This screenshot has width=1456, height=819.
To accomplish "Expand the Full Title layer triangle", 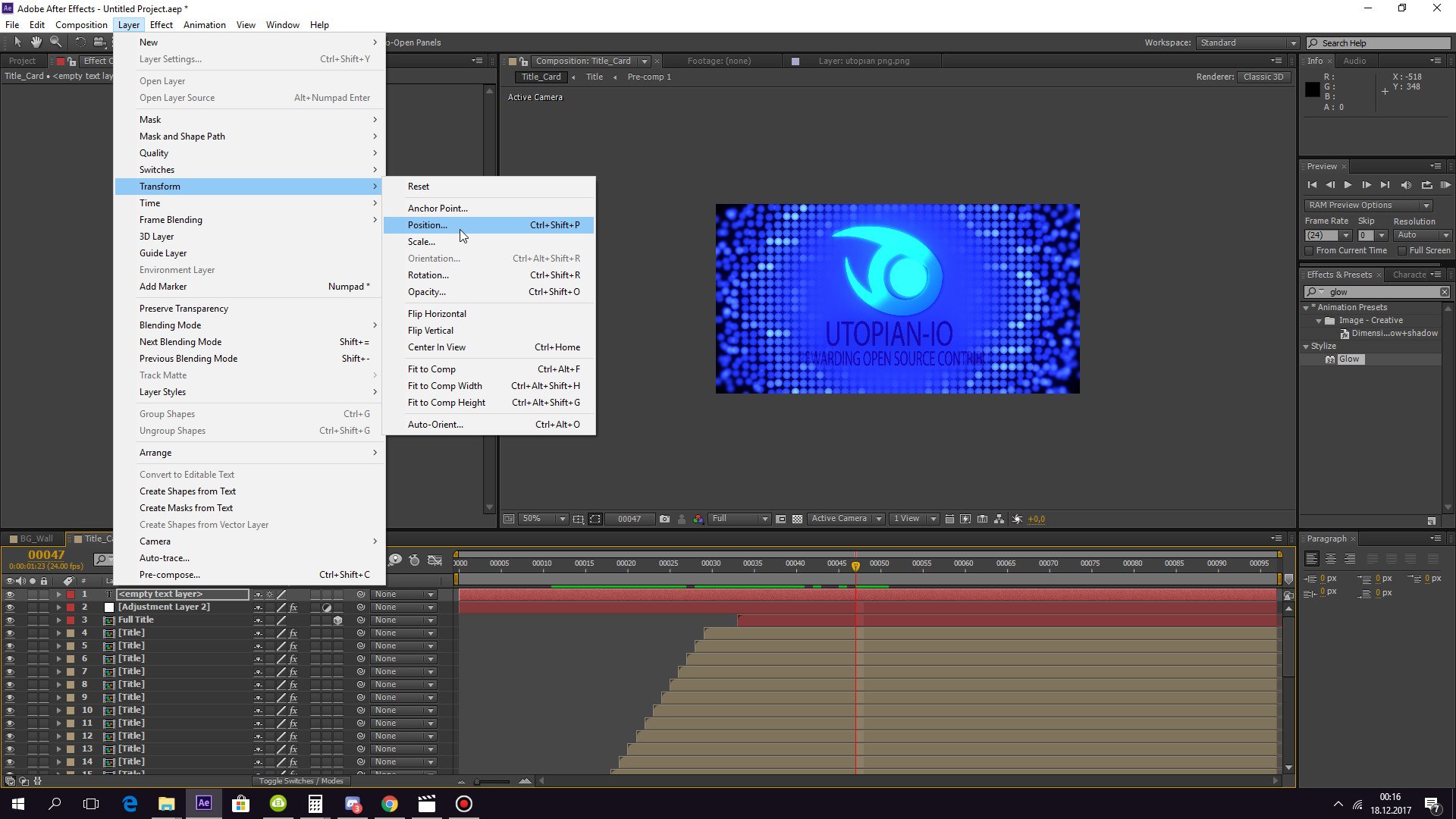I will point(58,620).
